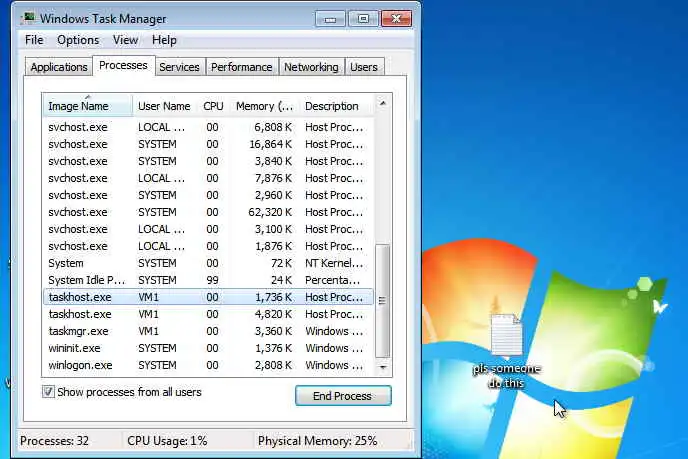688x459 pixels.
Task: Sort by Image Name column header
Action: [x=87, y=106]
